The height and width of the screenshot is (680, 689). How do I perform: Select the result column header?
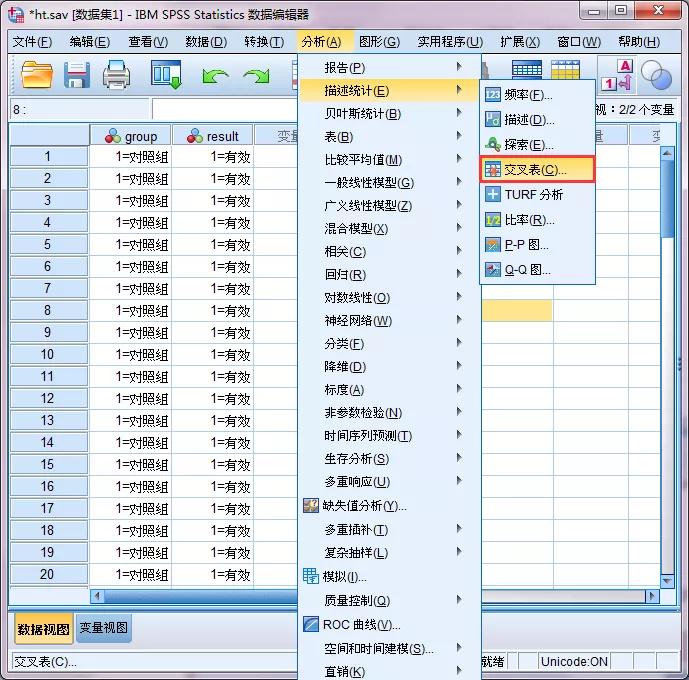(x=213, y=136)
